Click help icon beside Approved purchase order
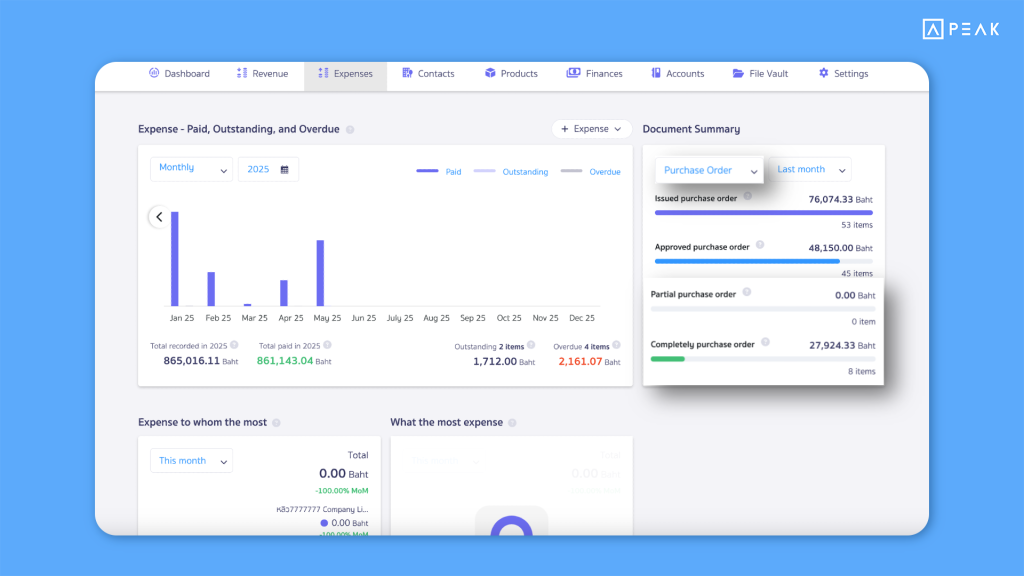Screen dimensions: 1024x576 760,246
